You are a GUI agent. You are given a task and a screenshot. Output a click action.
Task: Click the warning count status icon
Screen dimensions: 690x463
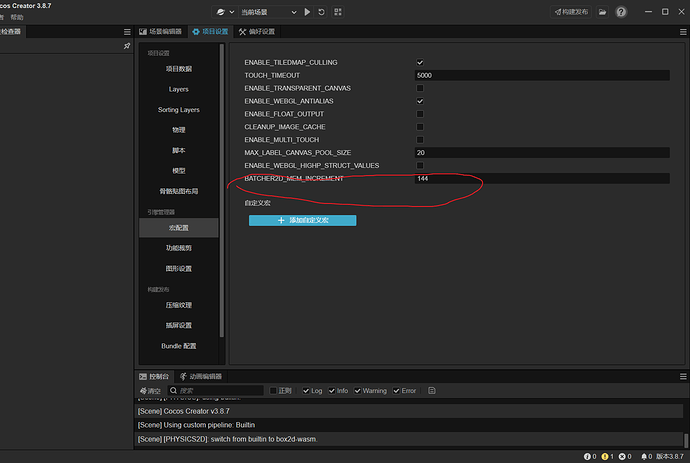(605, 456)
